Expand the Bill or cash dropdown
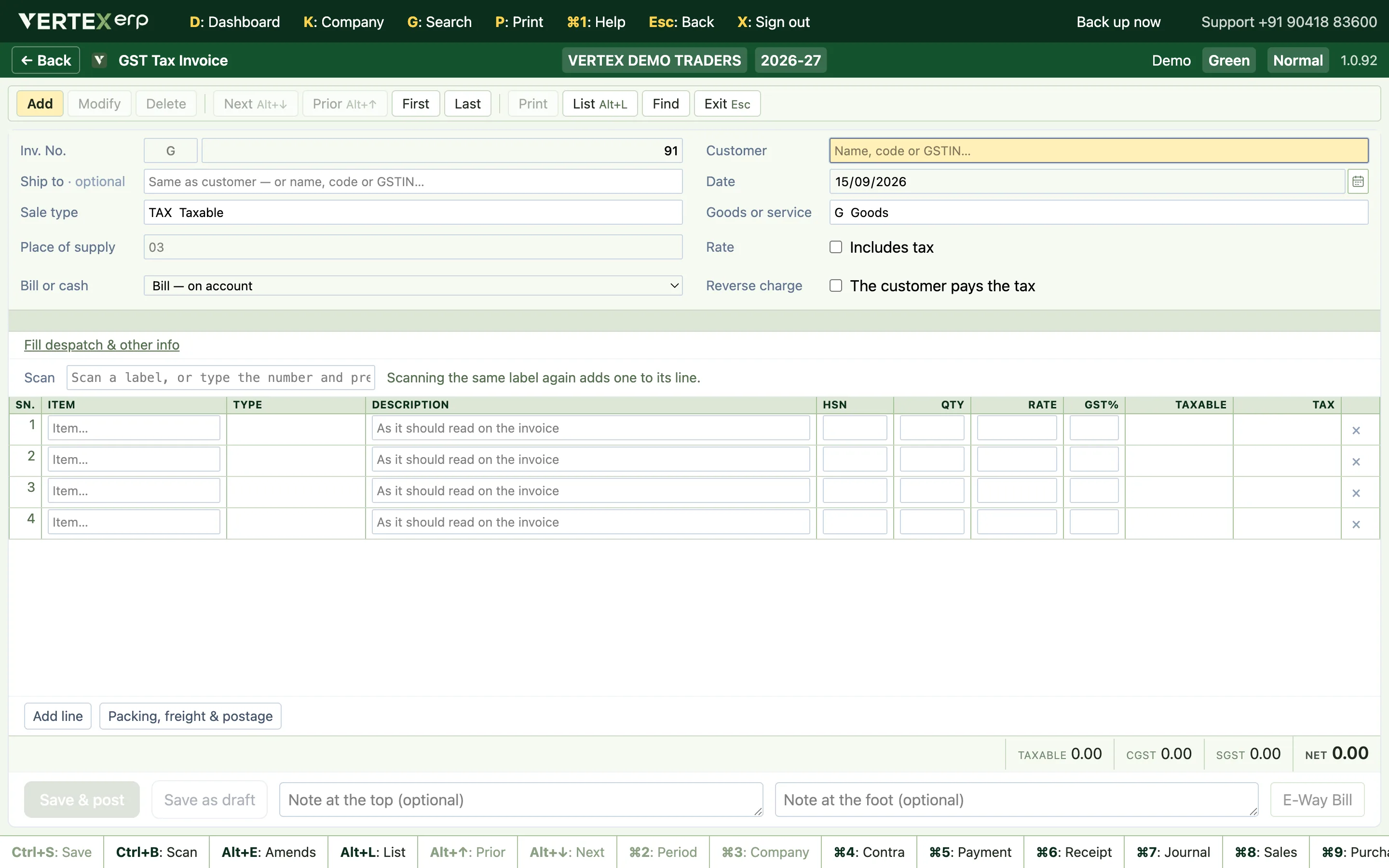Image resolution: width=1389 pixels, height=868 pixels. pos(413,285)
